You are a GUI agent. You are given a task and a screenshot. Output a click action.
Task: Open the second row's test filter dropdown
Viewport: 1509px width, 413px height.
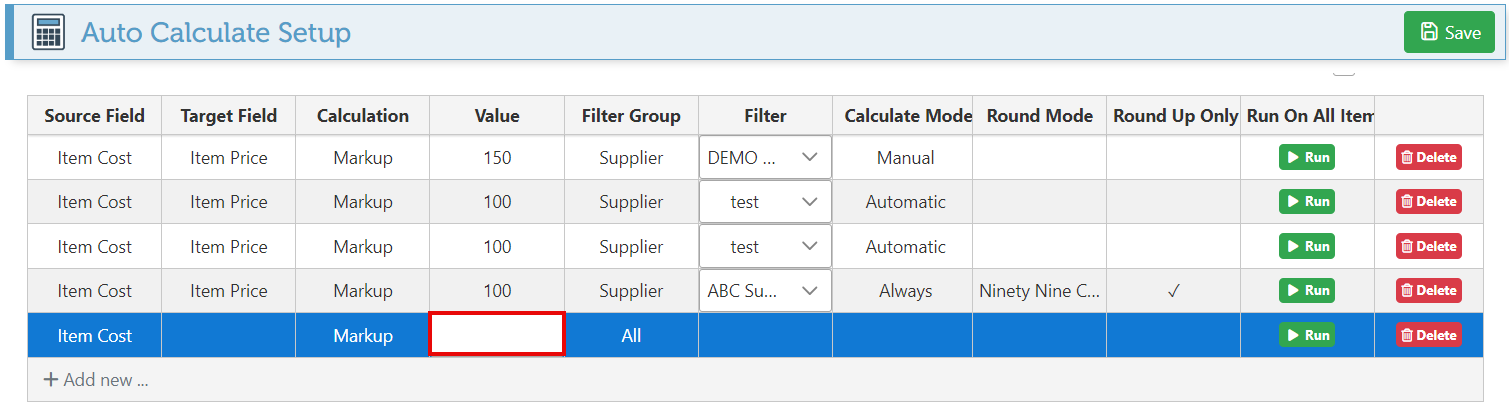pyautogui.click(x=765, y=202)
